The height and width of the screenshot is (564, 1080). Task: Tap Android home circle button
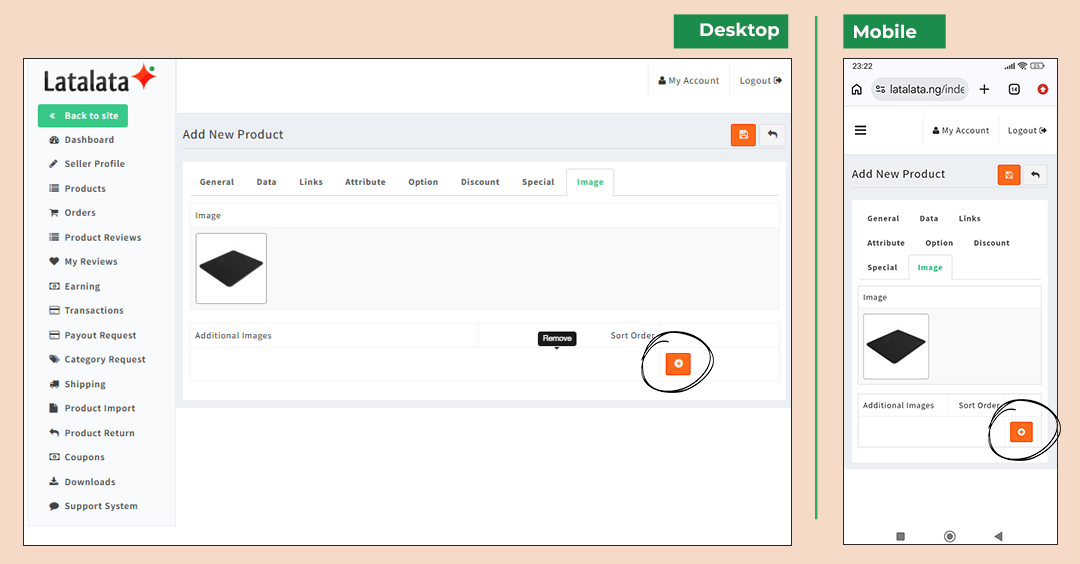[x=949, y=536]
